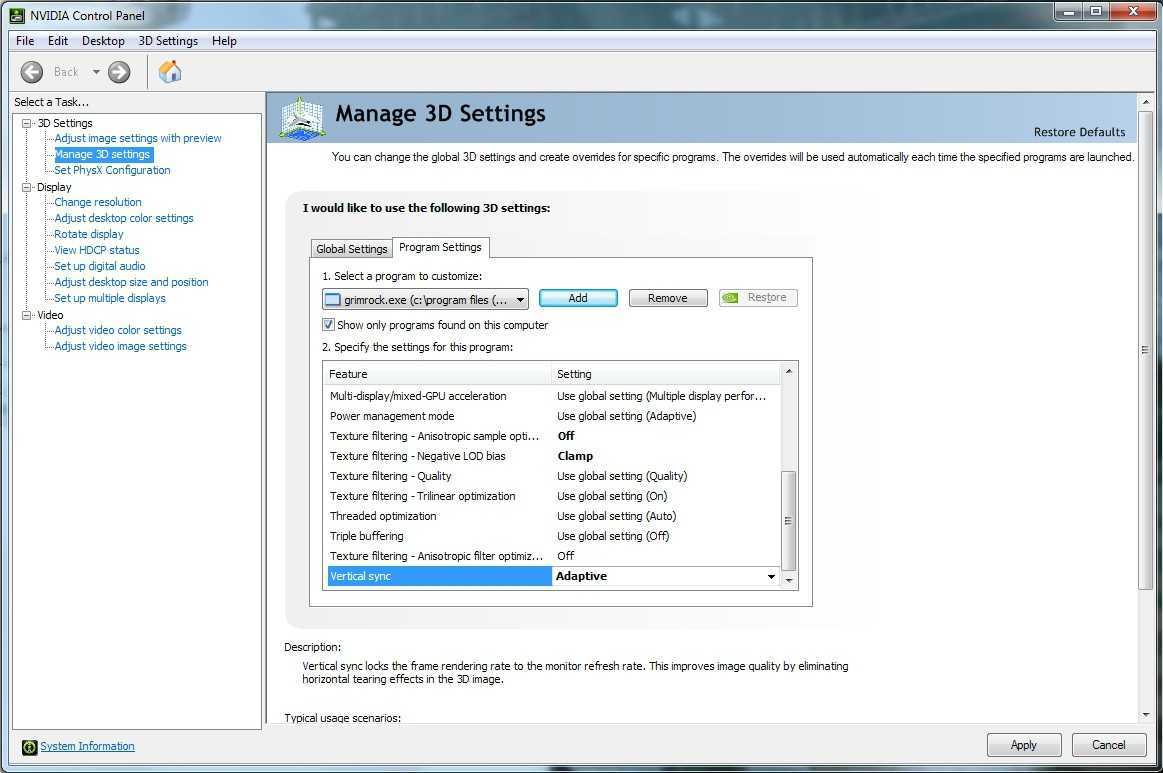
Task: Open the Edit menu
Action: 58,41
